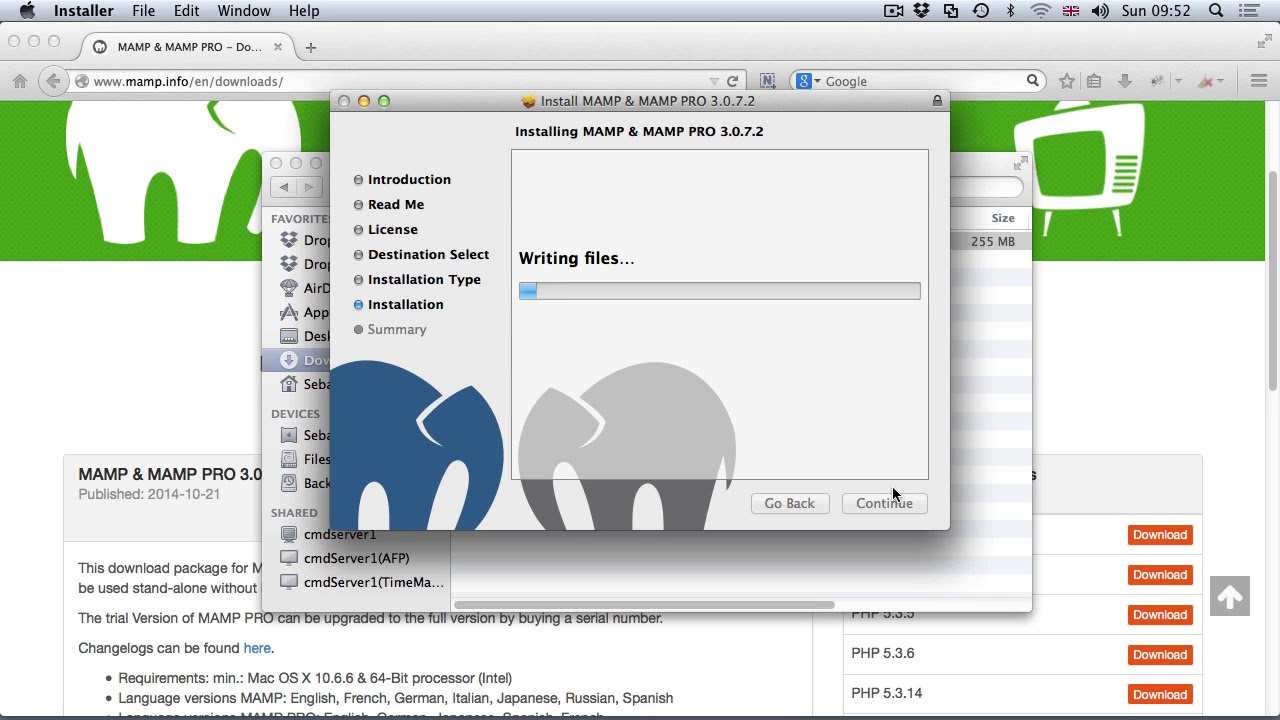Open the File menu
1280x720 pixels.
[x=143, y=11]
